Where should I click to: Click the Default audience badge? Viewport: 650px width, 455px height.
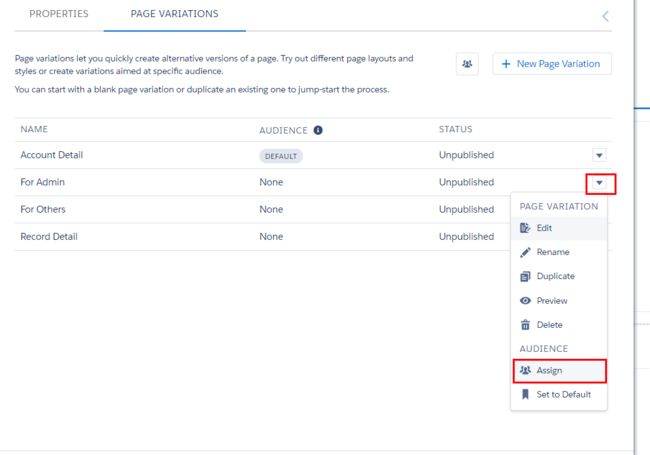(x=281, y=156)
